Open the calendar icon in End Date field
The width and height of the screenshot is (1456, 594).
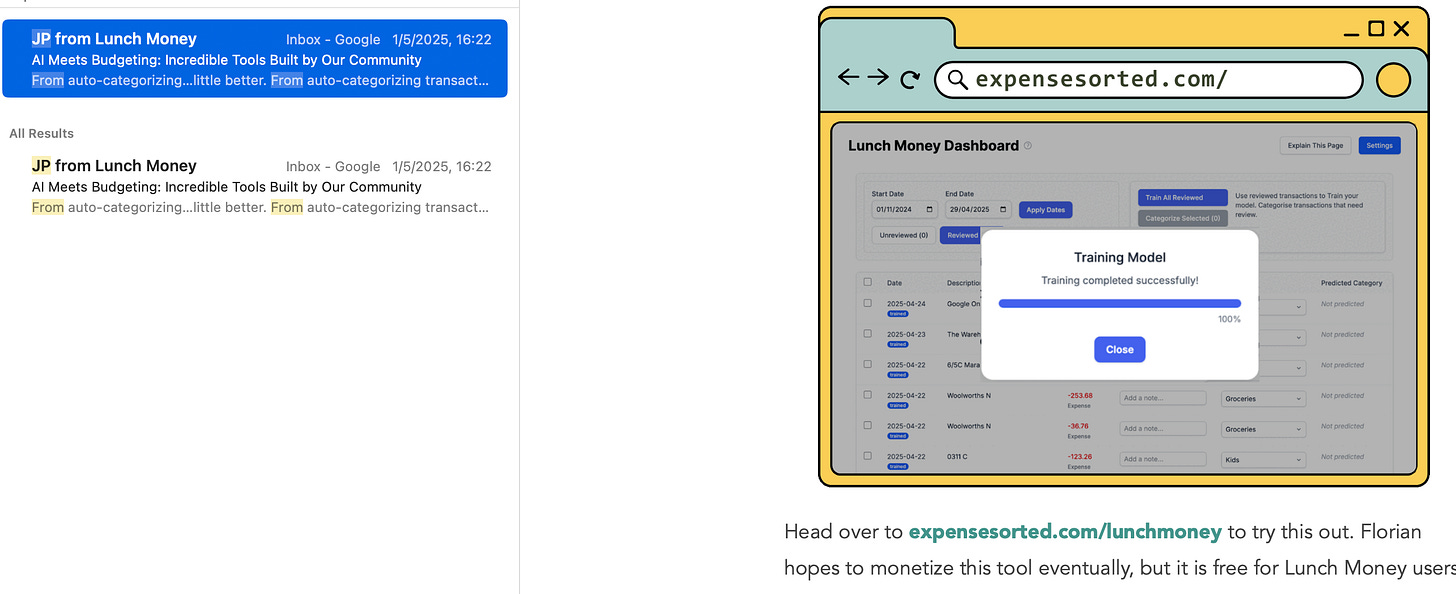pos(1004,210)
